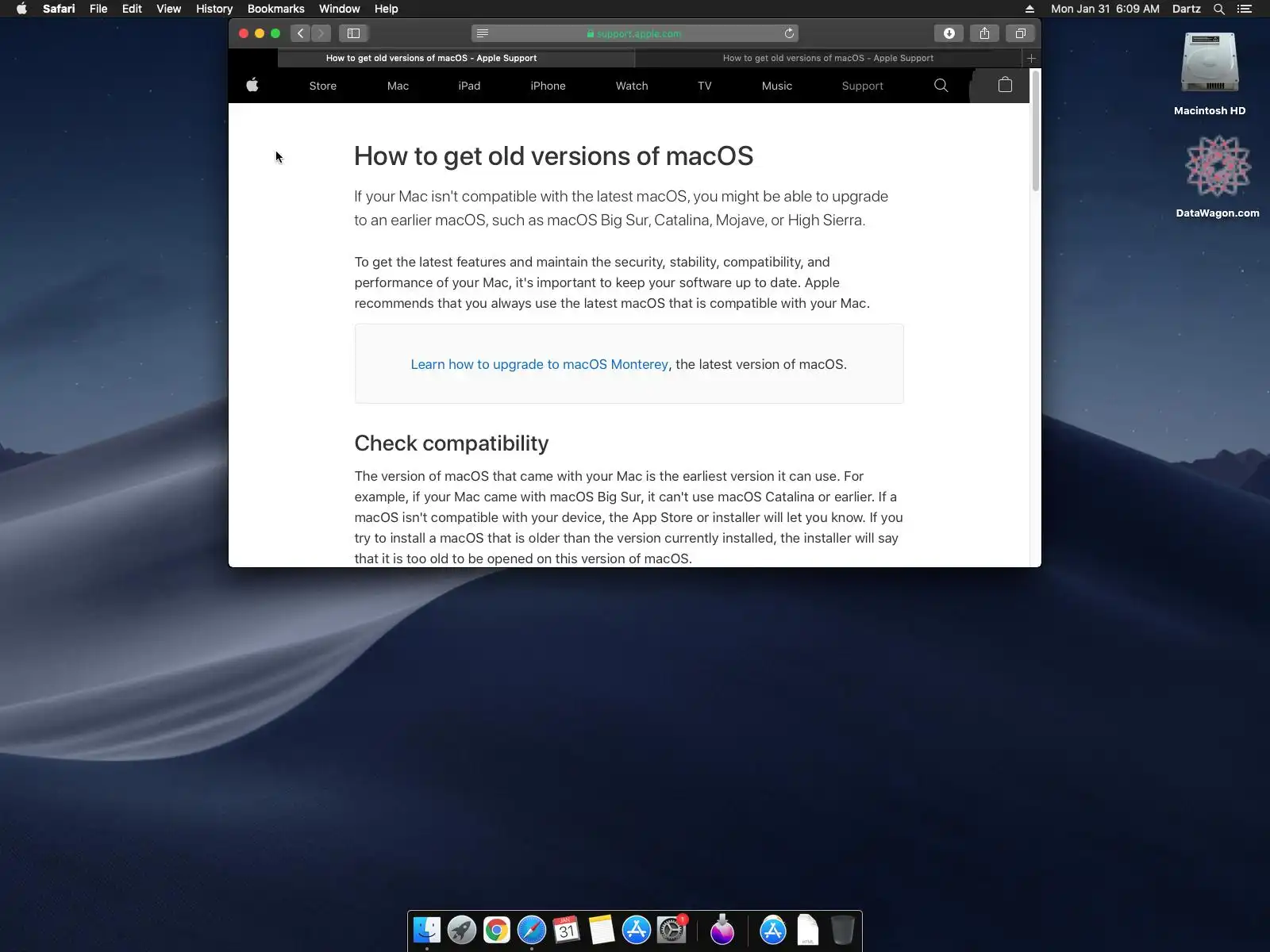Open the Apple menu in the menu bar
The width and height of the screenshot is (1270, 952).
[21, 9]
